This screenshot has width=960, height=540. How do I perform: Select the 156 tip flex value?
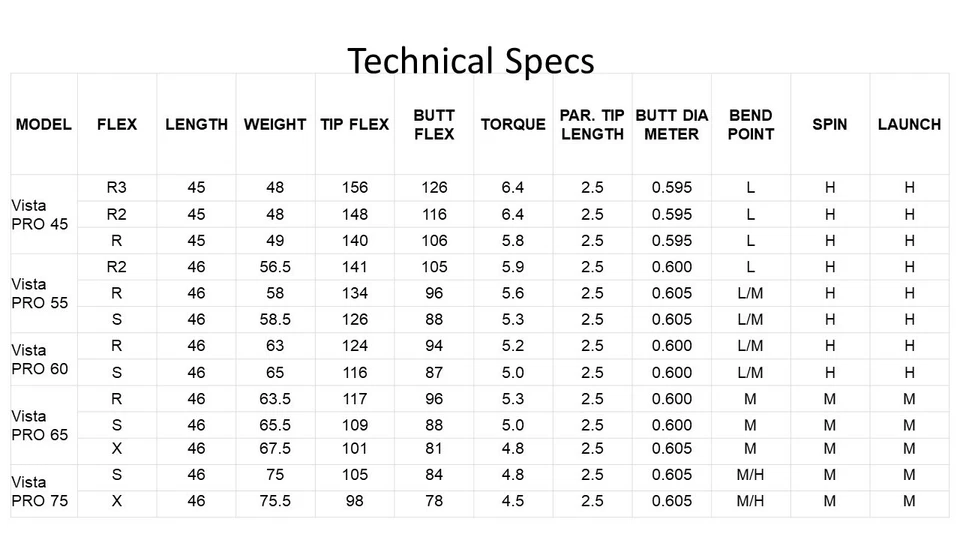coord(354,187)
